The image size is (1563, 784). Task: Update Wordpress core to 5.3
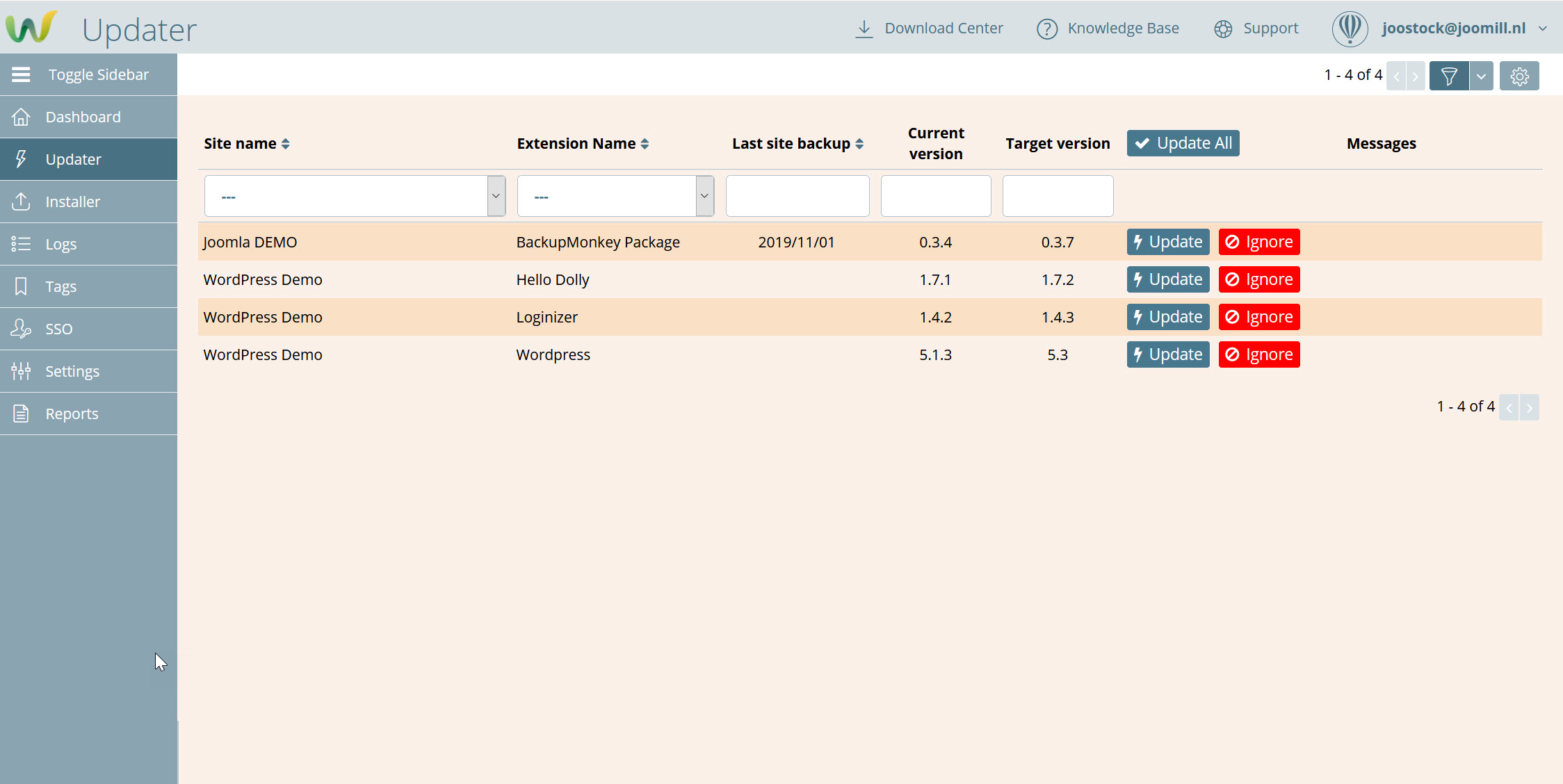(1168, 354)
